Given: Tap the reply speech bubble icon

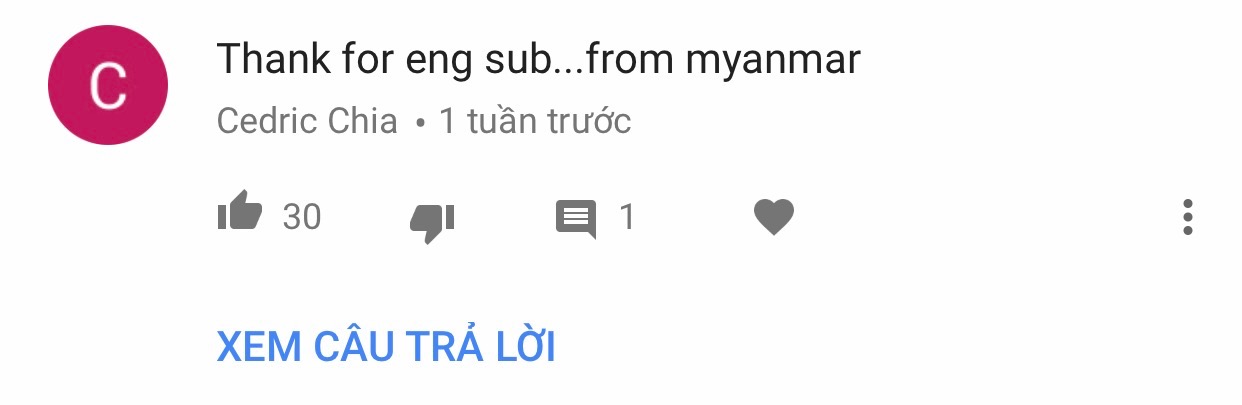Looking at the screenshot, I should (576, 220).
